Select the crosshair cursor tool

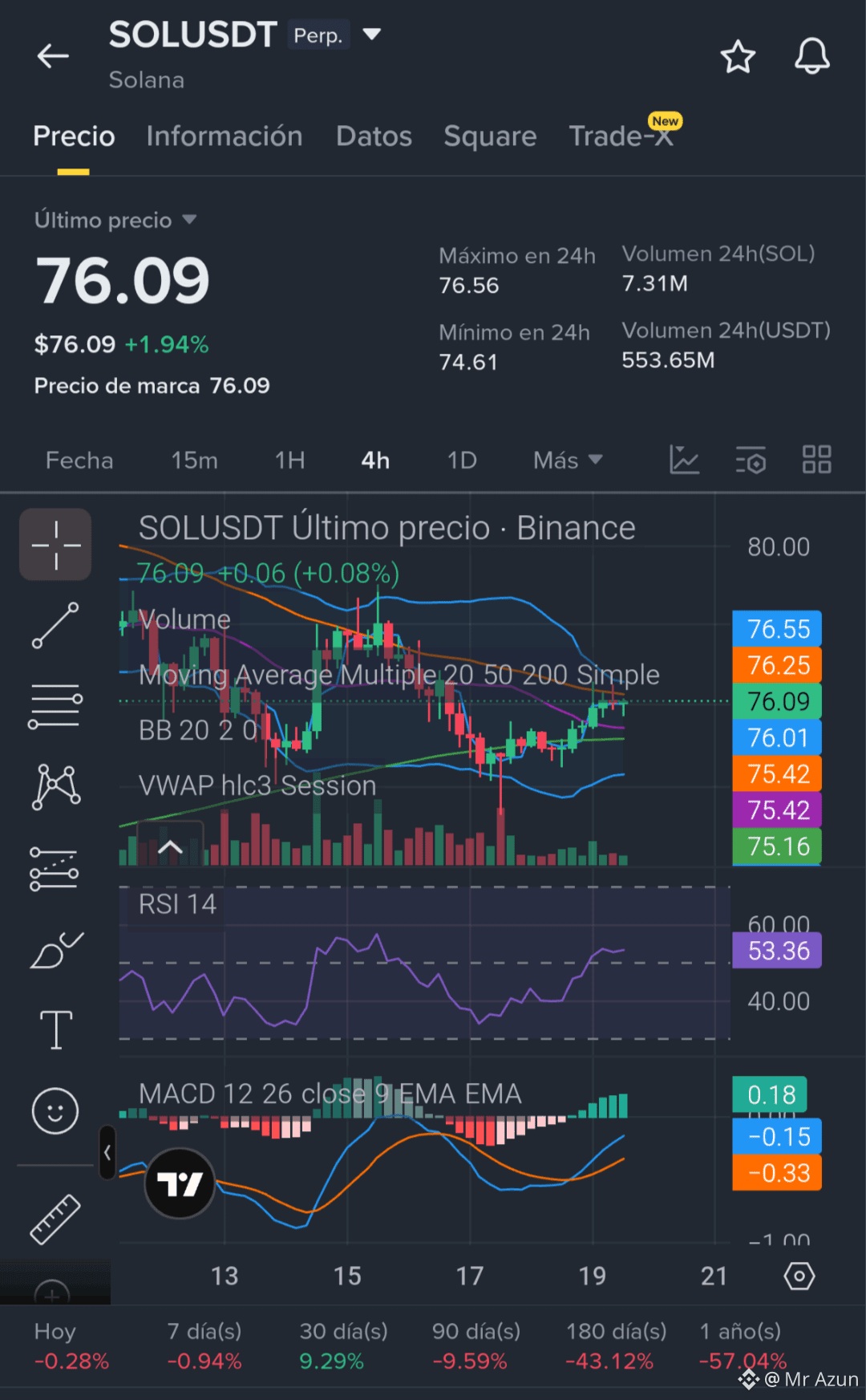click(x=55, y=544)
